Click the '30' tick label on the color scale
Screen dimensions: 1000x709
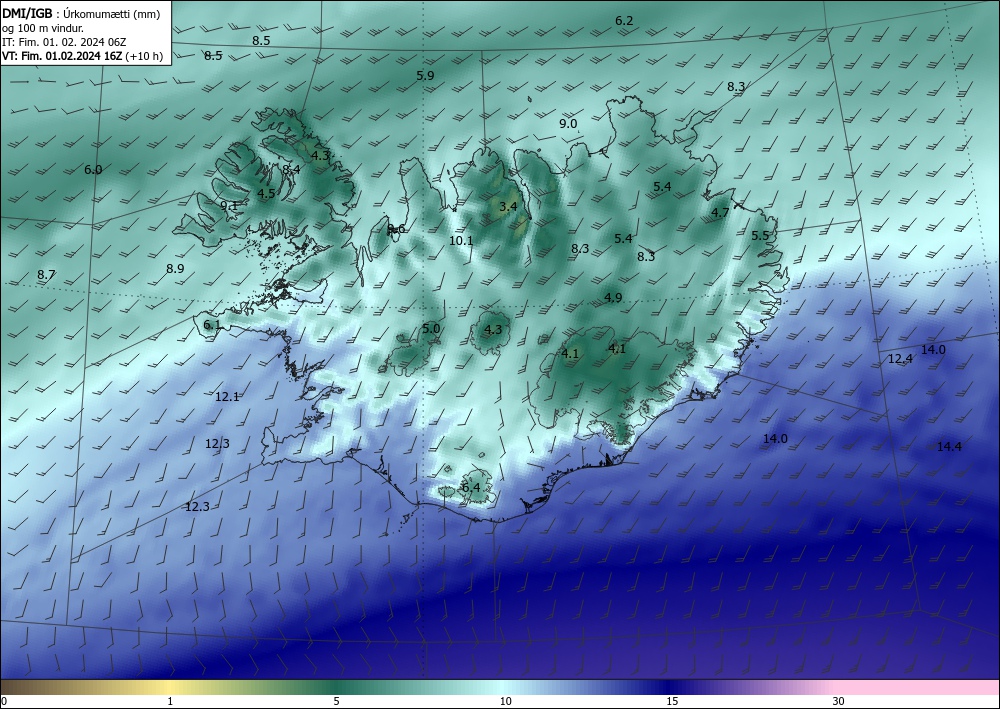(x=839, y=701)
